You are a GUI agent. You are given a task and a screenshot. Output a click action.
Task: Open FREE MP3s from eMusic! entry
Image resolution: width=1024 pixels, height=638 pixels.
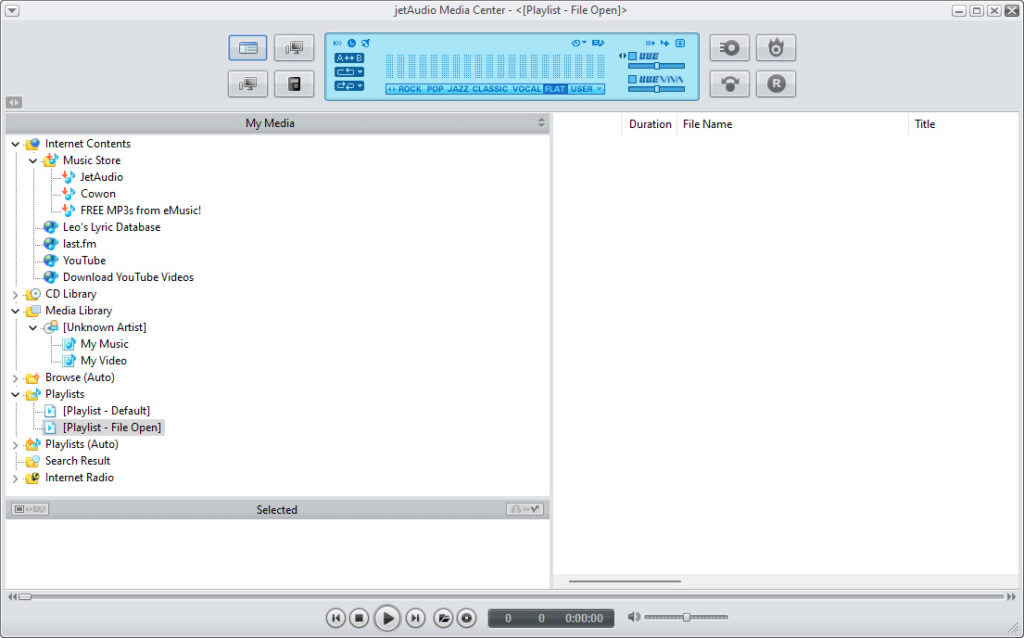coord(140,210)
